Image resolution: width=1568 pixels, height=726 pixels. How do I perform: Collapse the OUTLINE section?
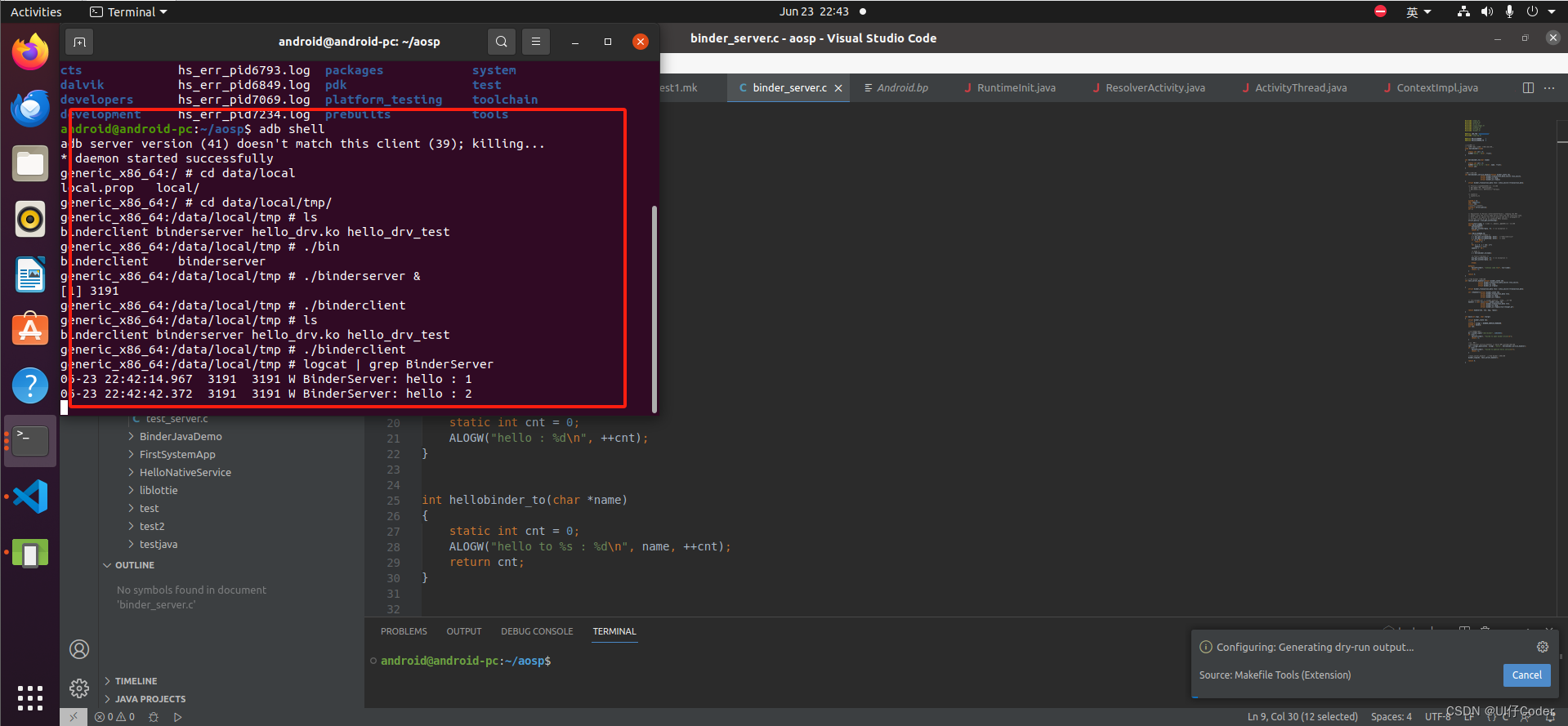coord(134,565)
